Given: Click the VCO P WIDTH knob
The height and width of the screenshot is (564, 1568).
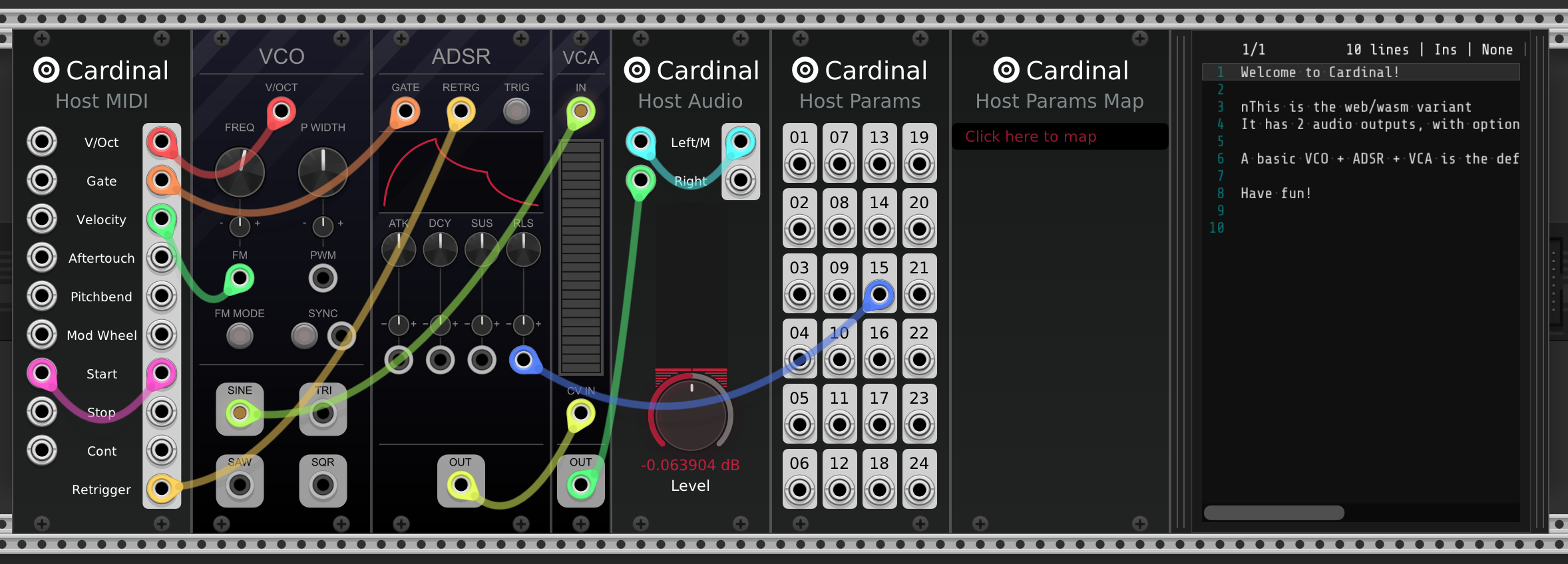Looking at the screenshot, I should pos(323,172).
